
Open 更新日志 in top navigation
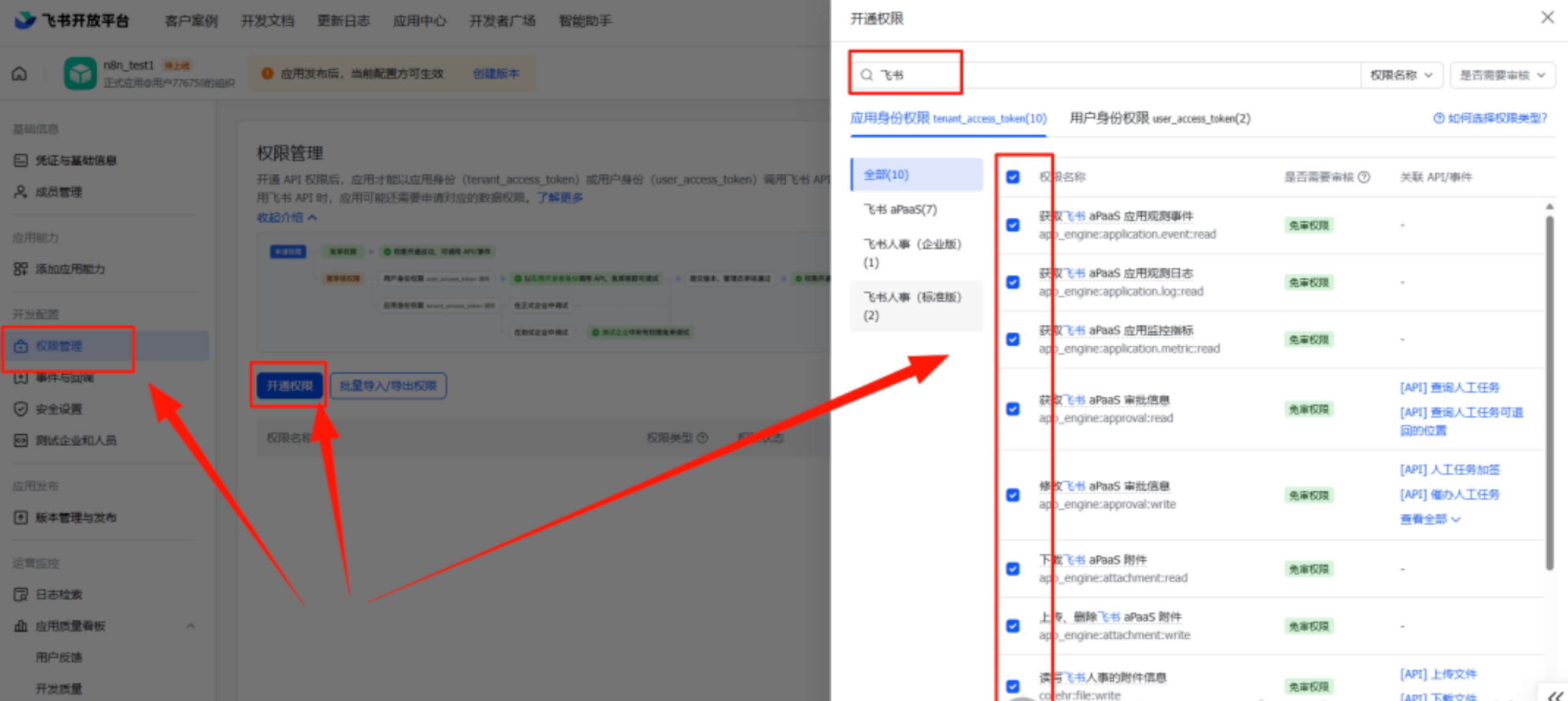[343, 21]
